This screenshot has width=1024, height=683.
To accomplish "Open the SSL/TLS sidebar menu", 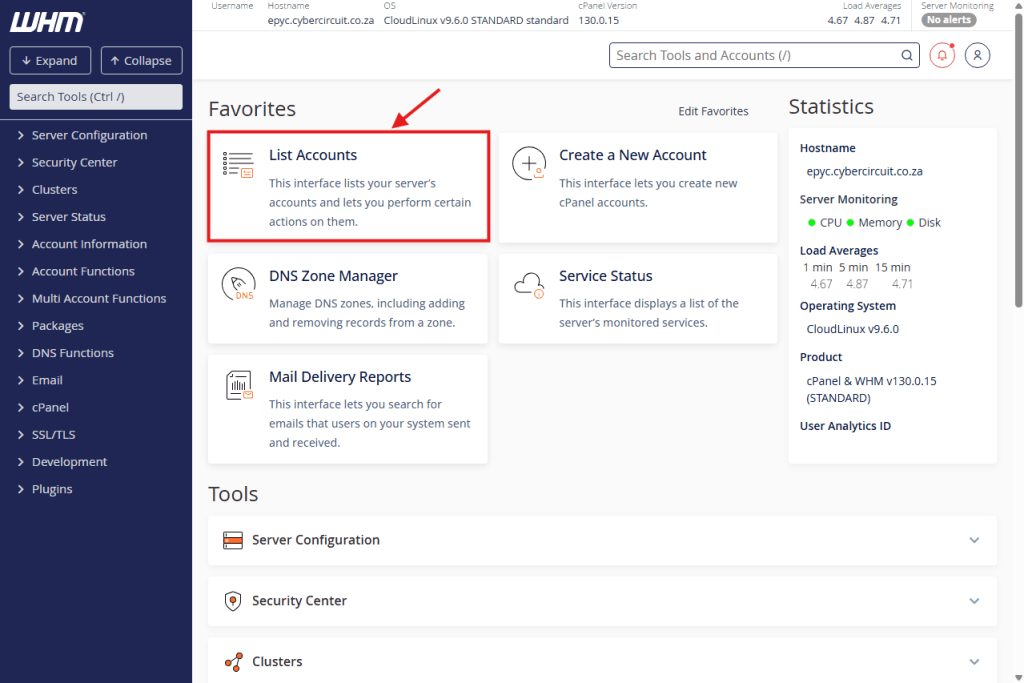I will [x=53, y=435].
